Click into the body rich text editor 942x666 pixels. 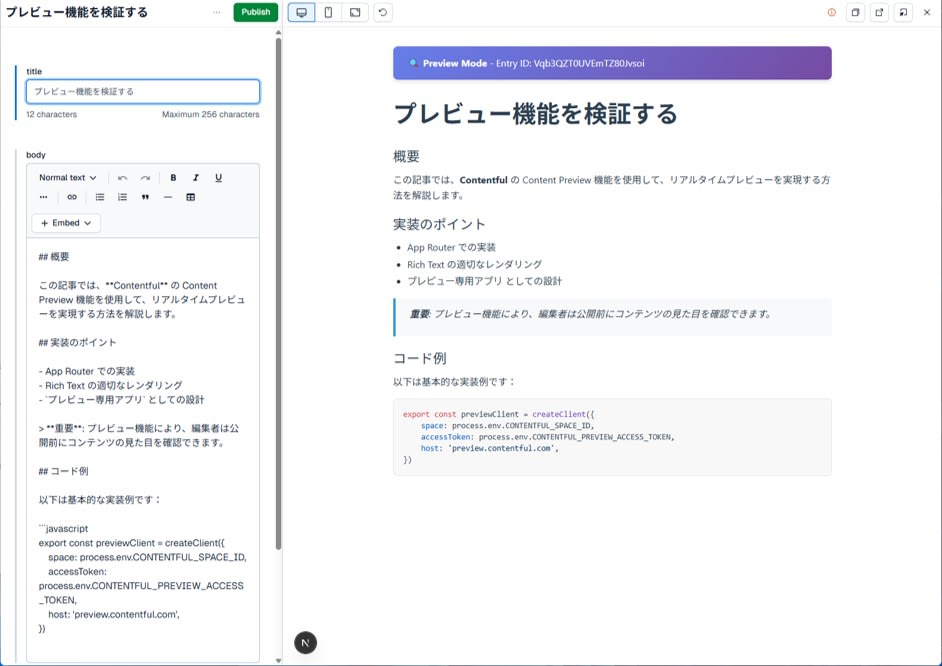pos(143,449)
